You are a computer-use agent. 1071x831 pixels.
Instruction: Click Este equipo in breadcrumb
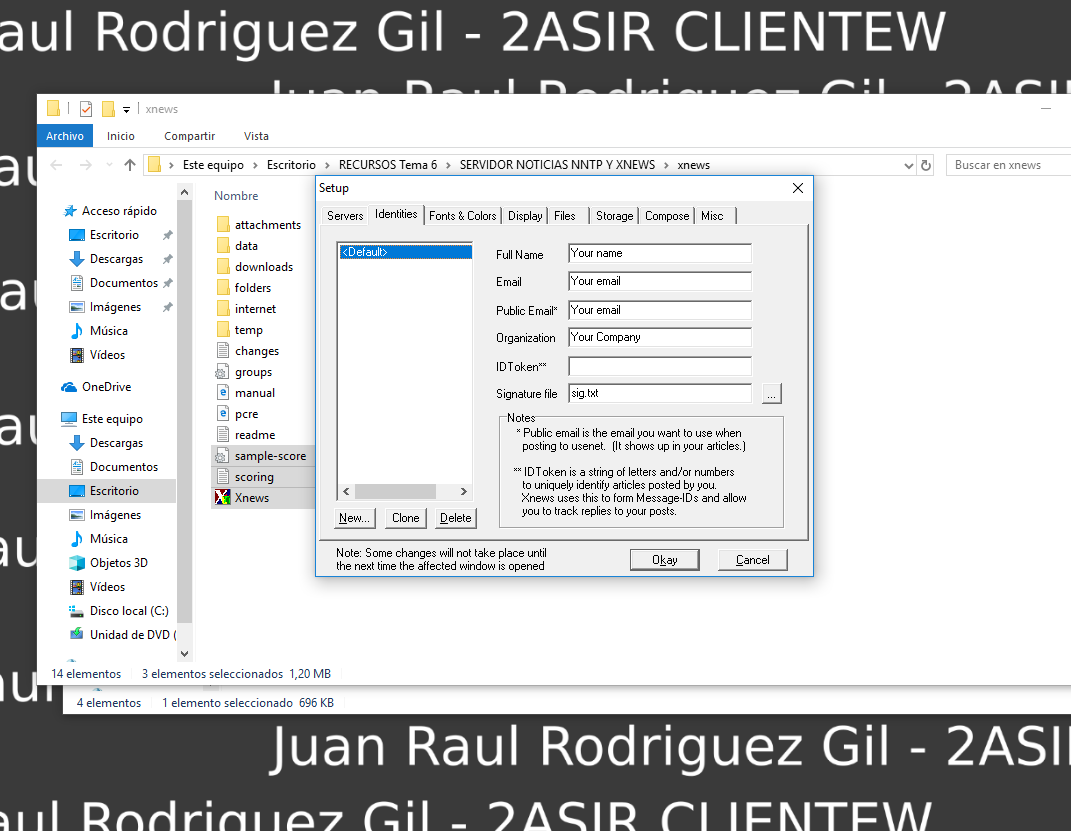213,165
